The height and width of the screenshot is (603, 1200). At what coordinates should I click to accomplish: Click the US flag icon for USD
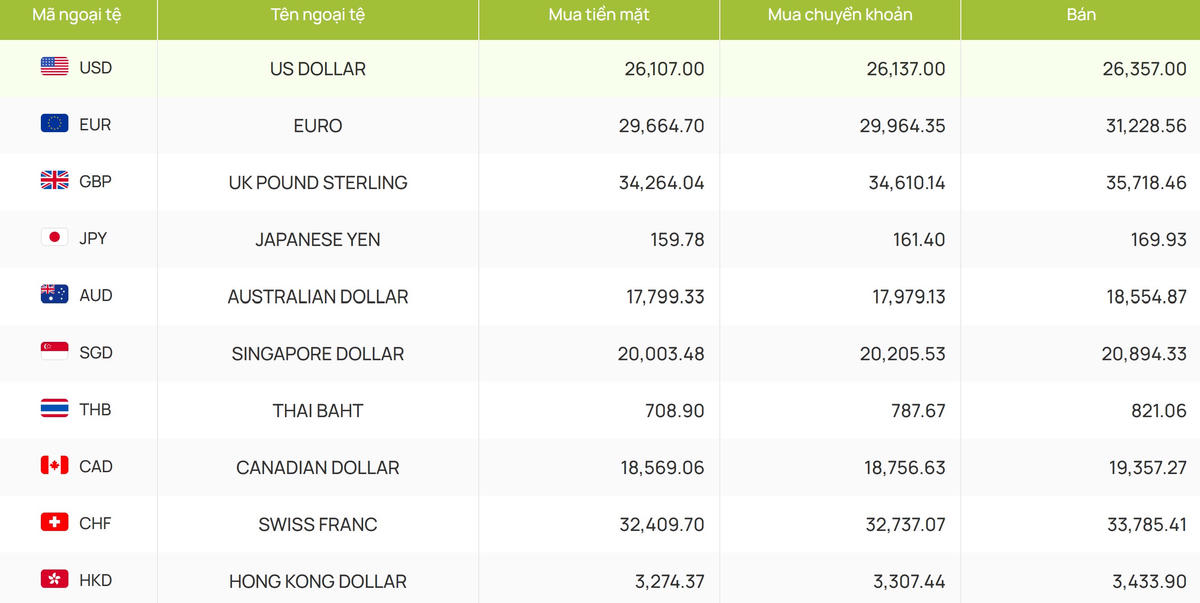54,67
